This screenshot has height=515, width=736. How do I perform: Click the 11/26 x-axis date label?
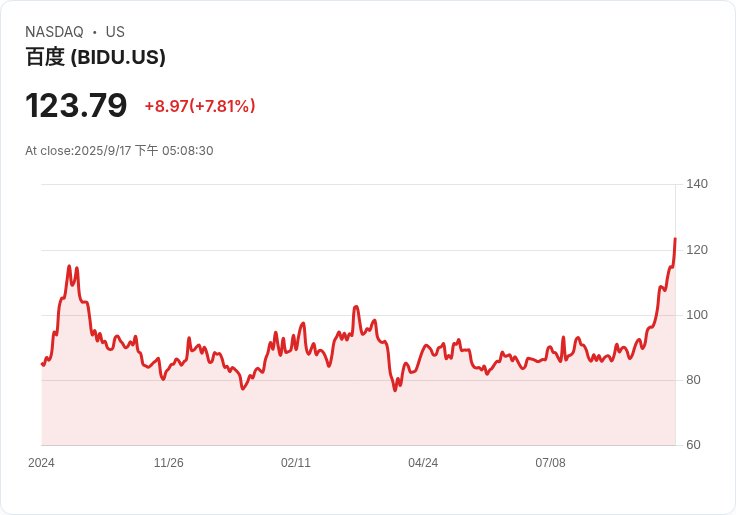(x=169, y=463)
